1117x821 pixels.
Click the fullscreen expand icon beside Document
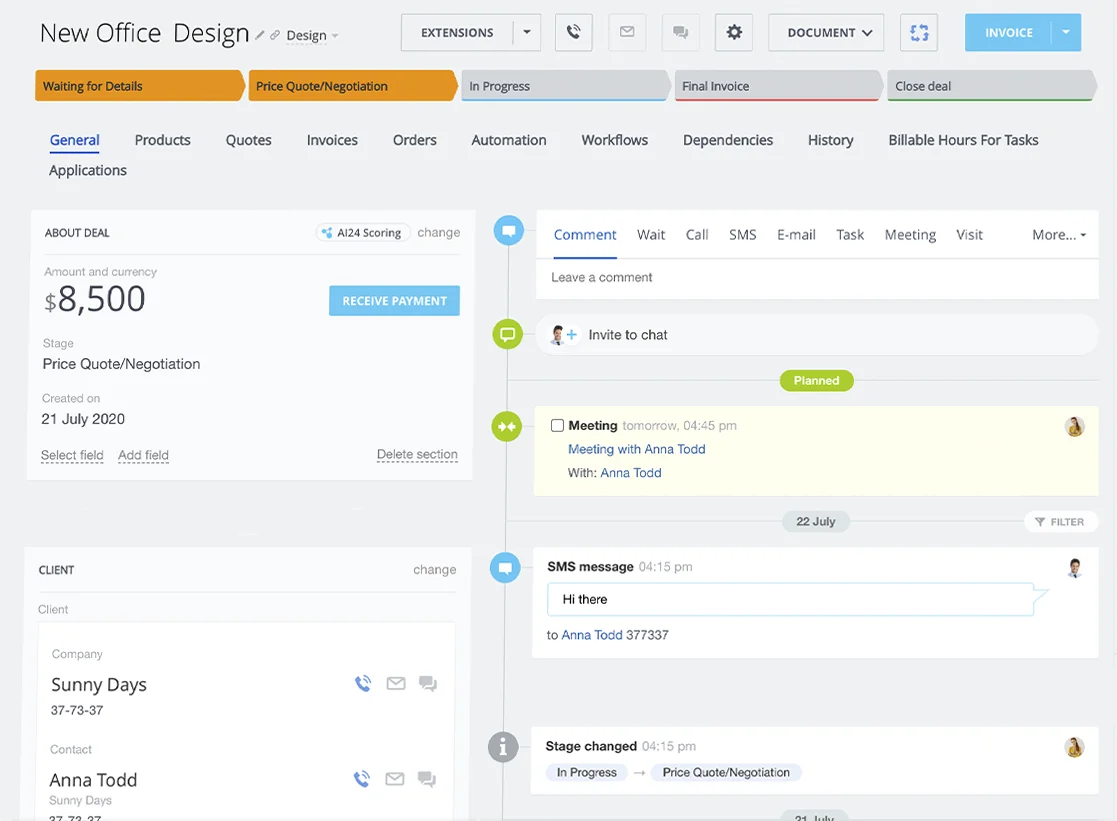(x=919, y=32)
